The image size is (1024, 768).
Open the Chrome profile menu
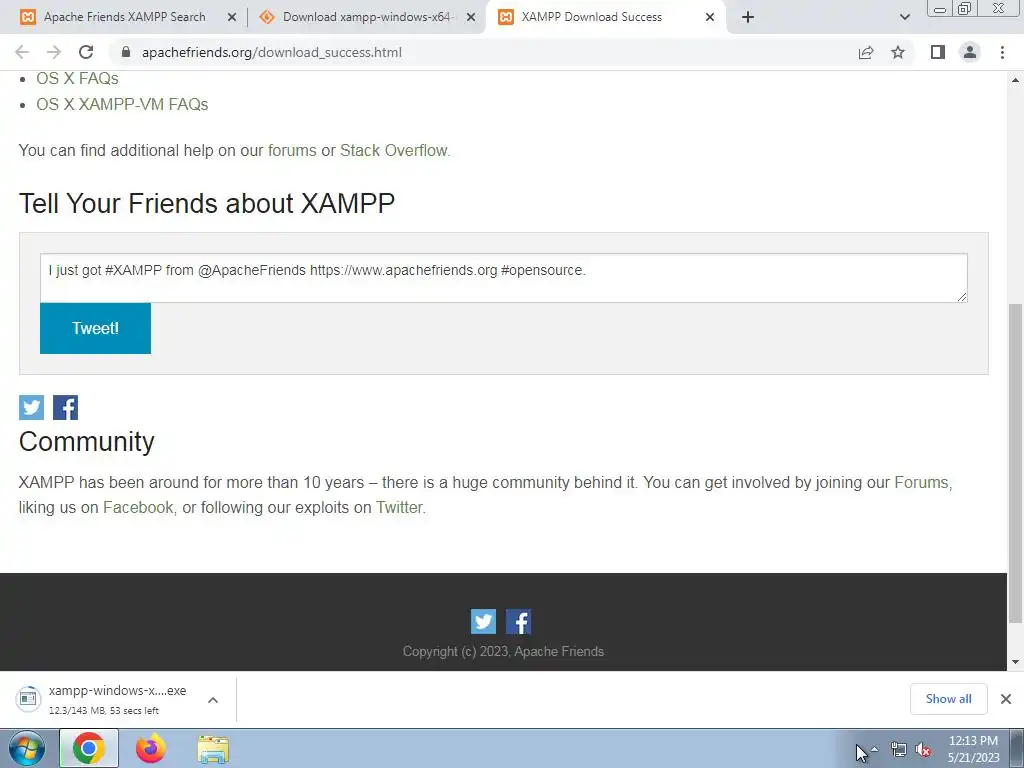point(970,52)
